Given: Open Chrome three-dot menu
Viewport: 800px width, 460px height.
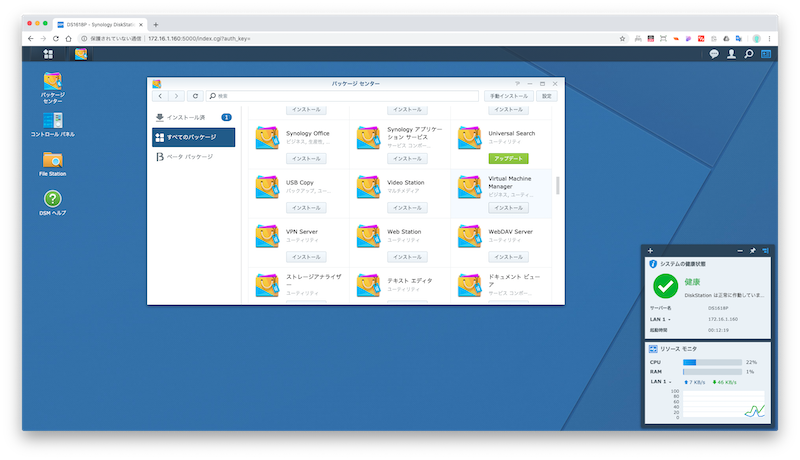Looking at the screenshot, I should pos(769,39).
